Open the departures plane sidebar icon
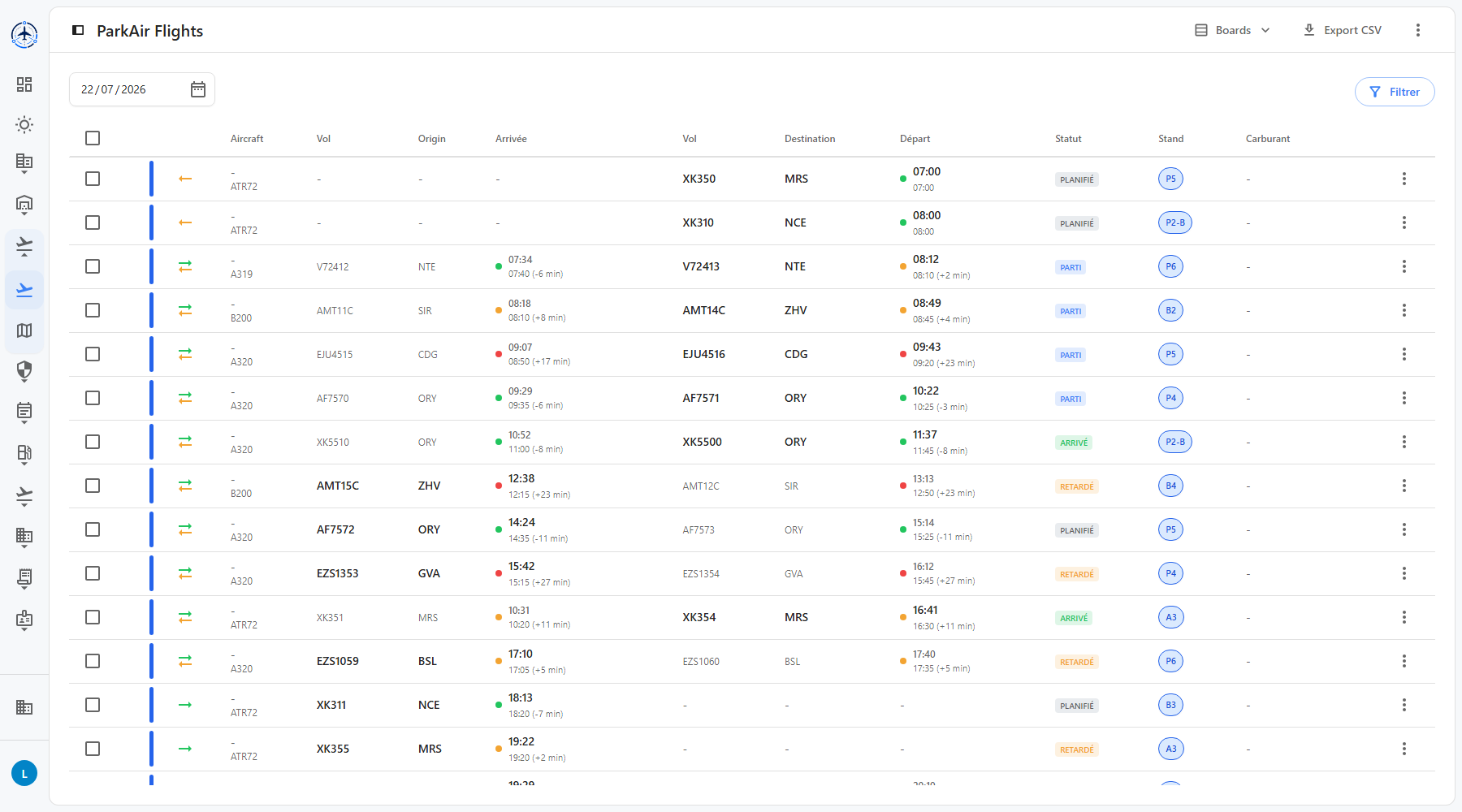 point(24,246)
